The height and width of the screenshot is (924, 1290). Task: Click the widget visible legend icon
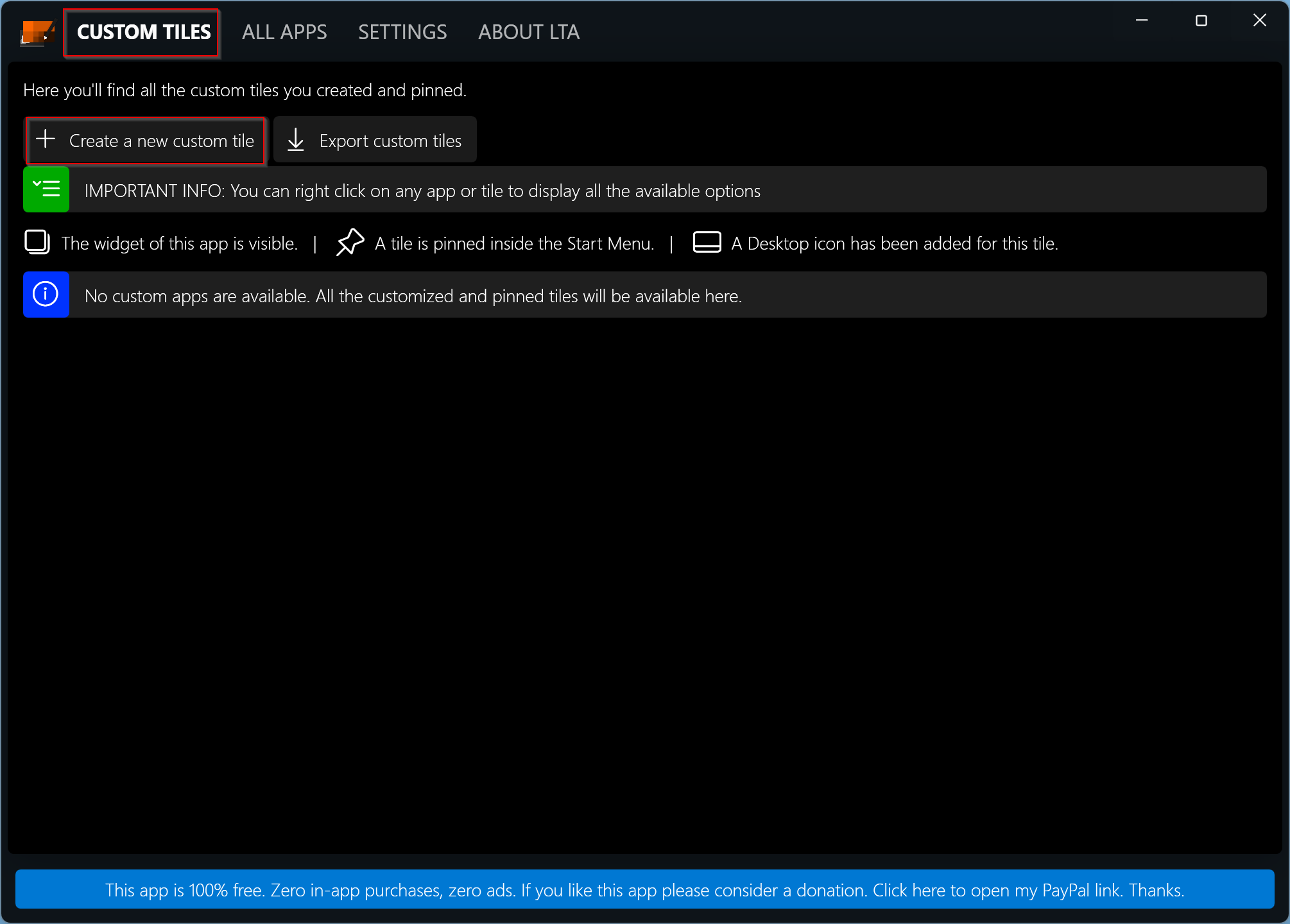tap(37, 243)
